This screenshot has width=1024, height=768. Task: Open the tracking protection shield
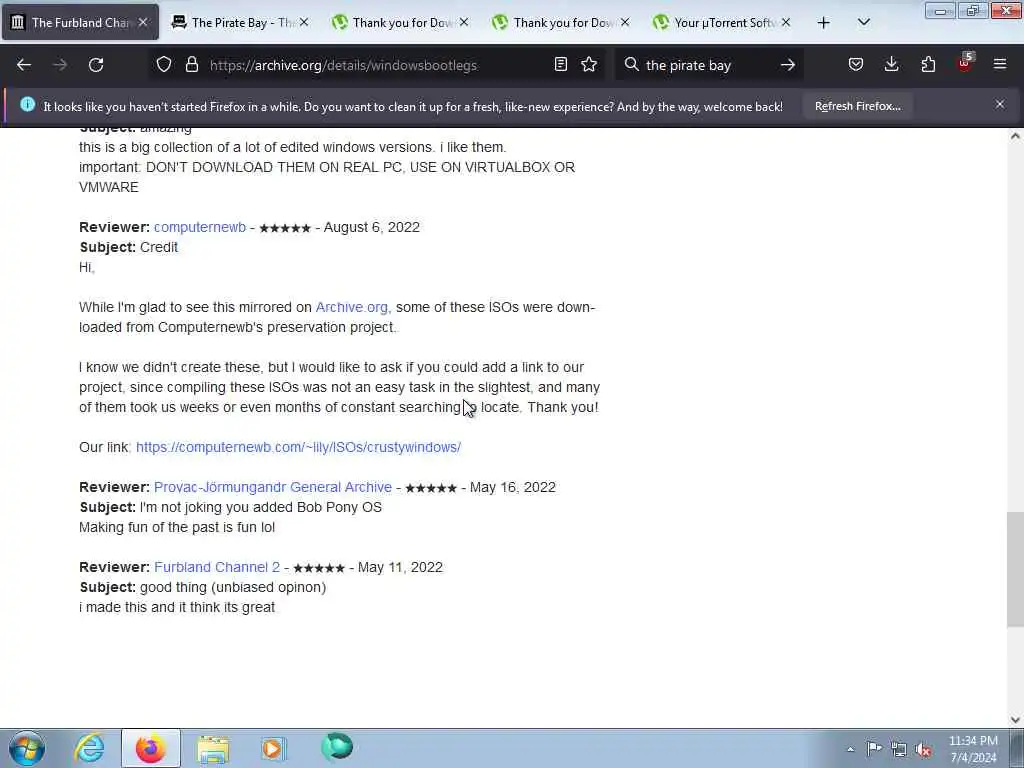(x=164, y=65)
